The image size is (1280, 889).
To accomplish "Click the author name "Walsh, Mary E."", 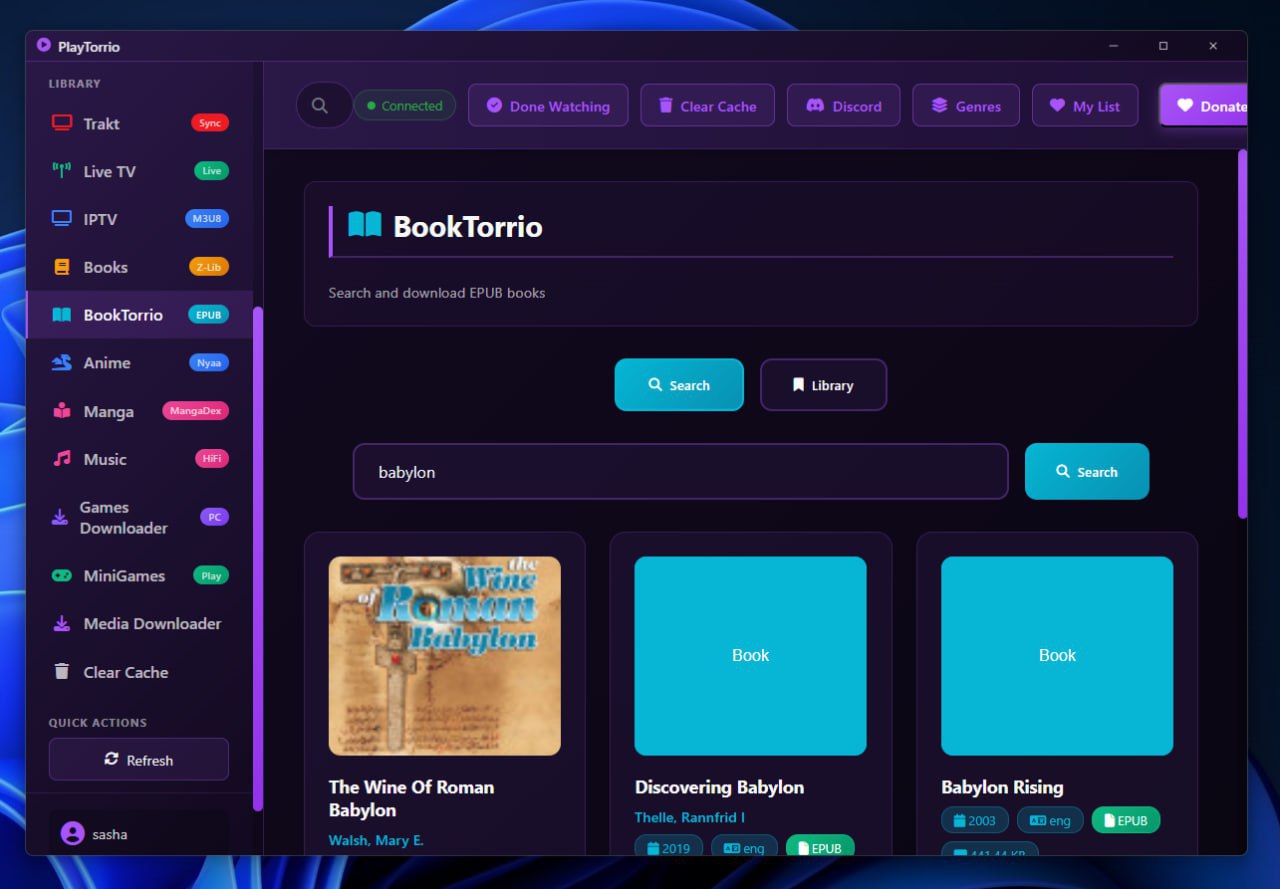I will (376, 840).
